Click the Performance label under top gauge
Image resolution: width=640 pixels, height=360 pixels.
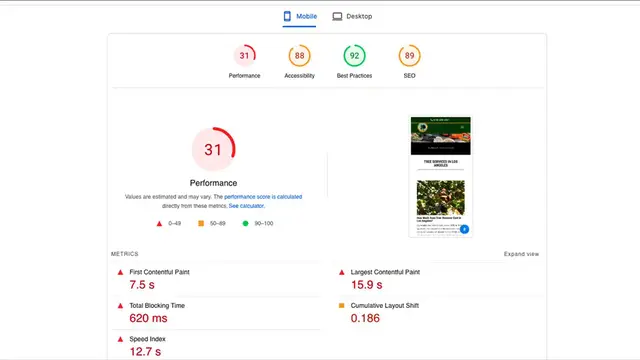[244, 76]
